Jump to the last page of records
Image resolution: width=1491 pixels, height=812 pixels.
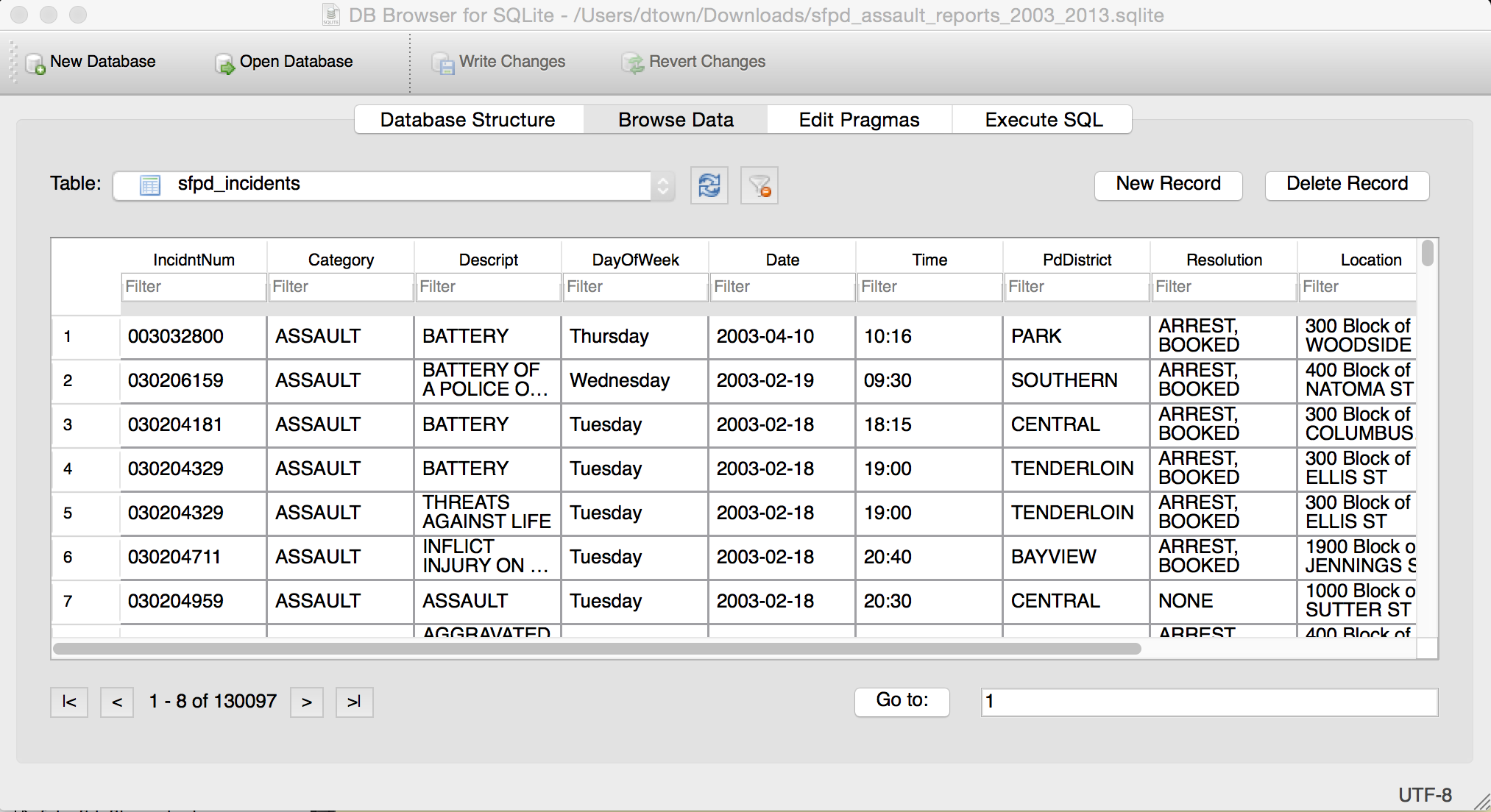pyautogui.click(x=354, y=702)
